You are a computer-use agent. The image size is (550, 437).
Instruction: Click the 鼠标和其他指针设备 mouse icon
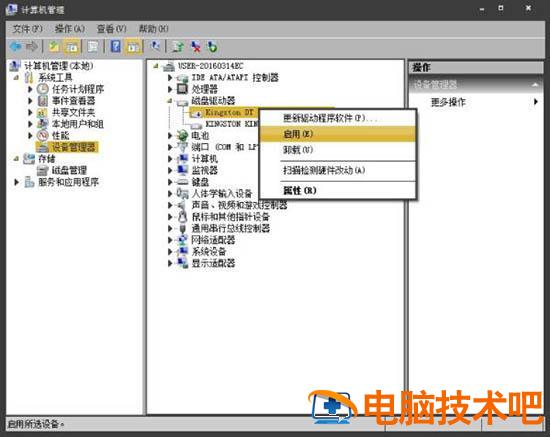182,217
